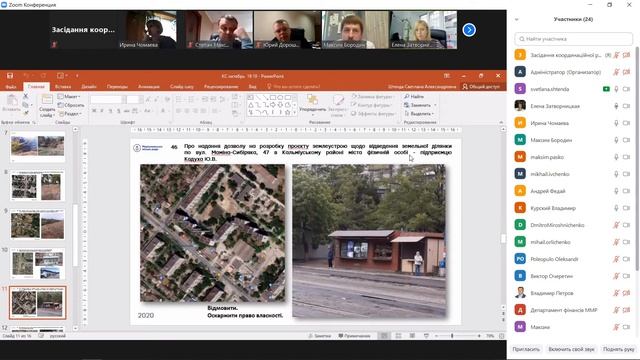
Task: Expand the shapes gallery dropdown arrow
Action: (295, 113)
